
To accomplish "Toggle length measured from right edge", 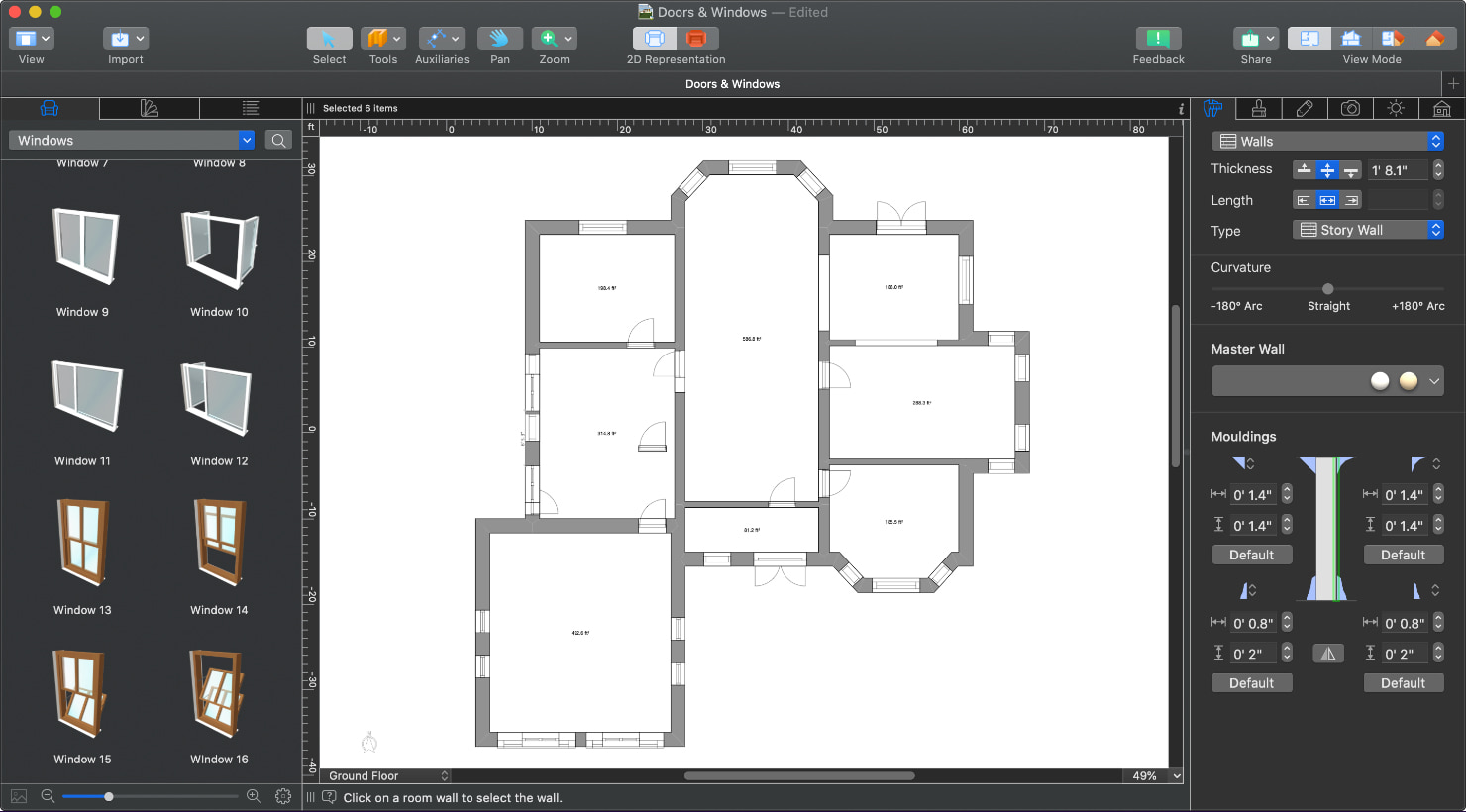I will 1349,199.
